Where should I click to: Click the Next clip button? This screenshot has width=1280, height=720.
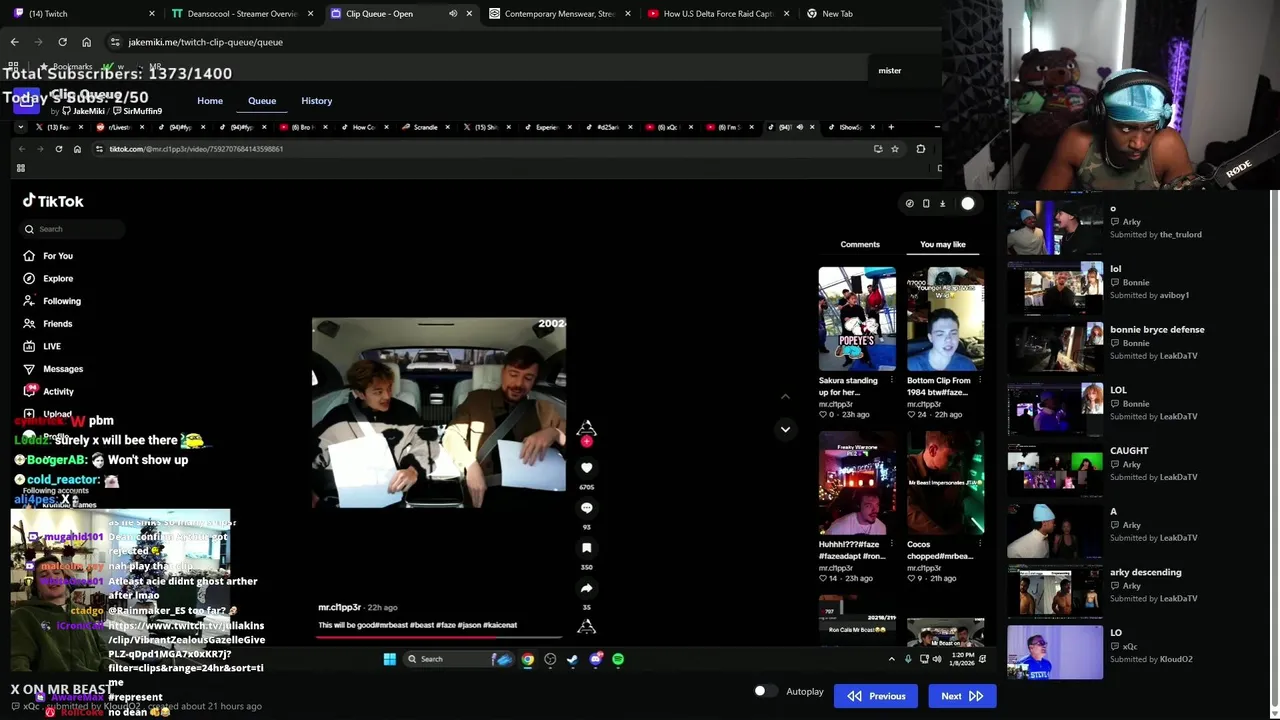click(962, 696)
